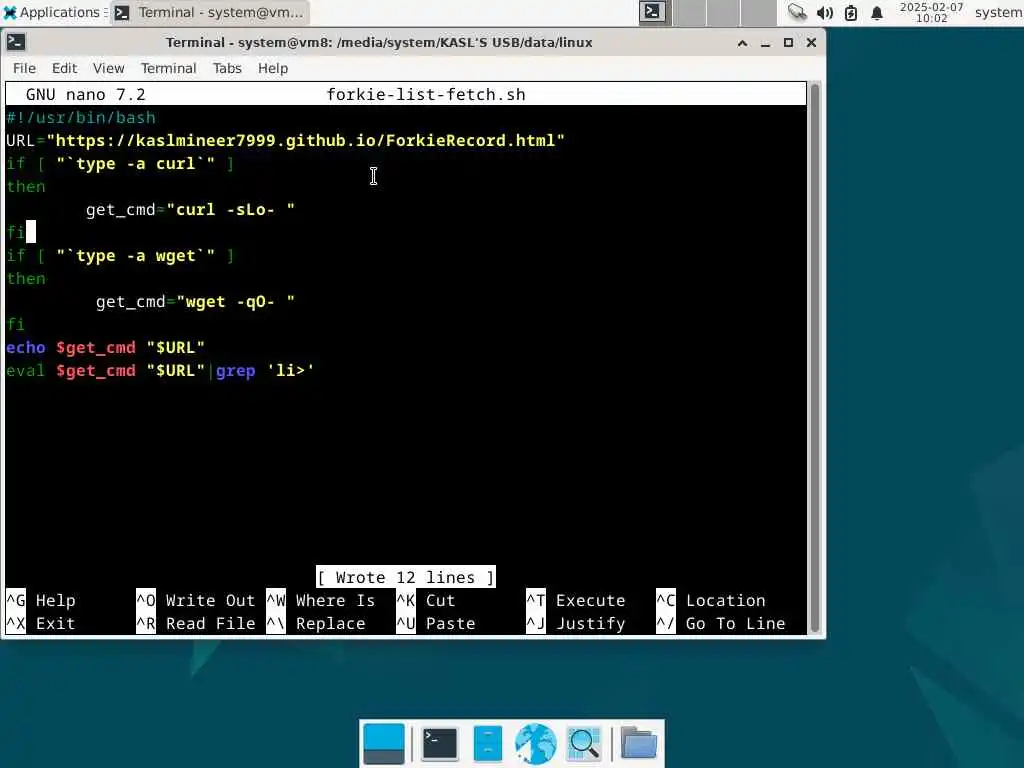1024x768 pixels.
Task: Click the URL string in the script
Action: [305, 140]
